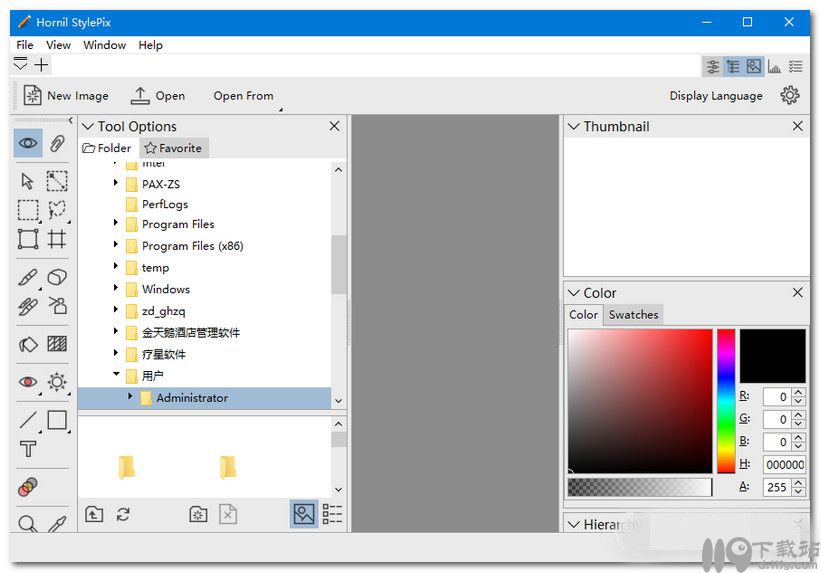Close the Color panel
Image resolution: width=821 pixels, height=573 pixels.
[797, 292]
